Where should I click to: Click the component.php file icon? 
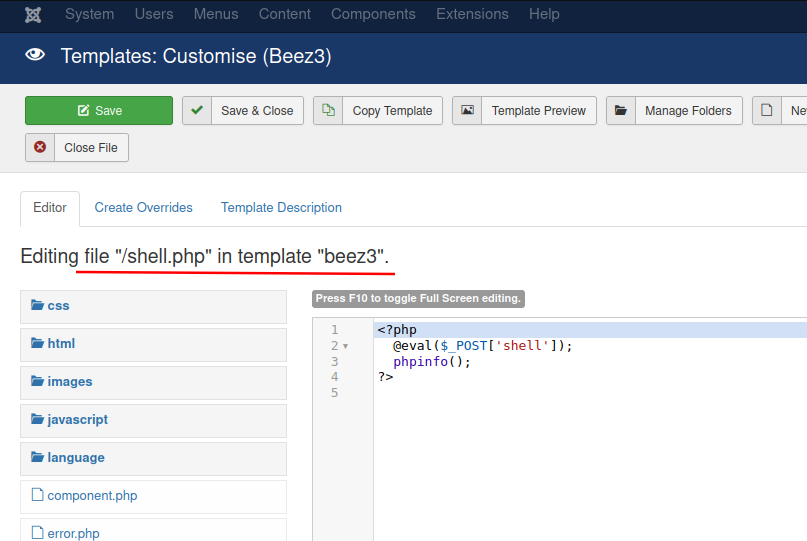[37, 495]
